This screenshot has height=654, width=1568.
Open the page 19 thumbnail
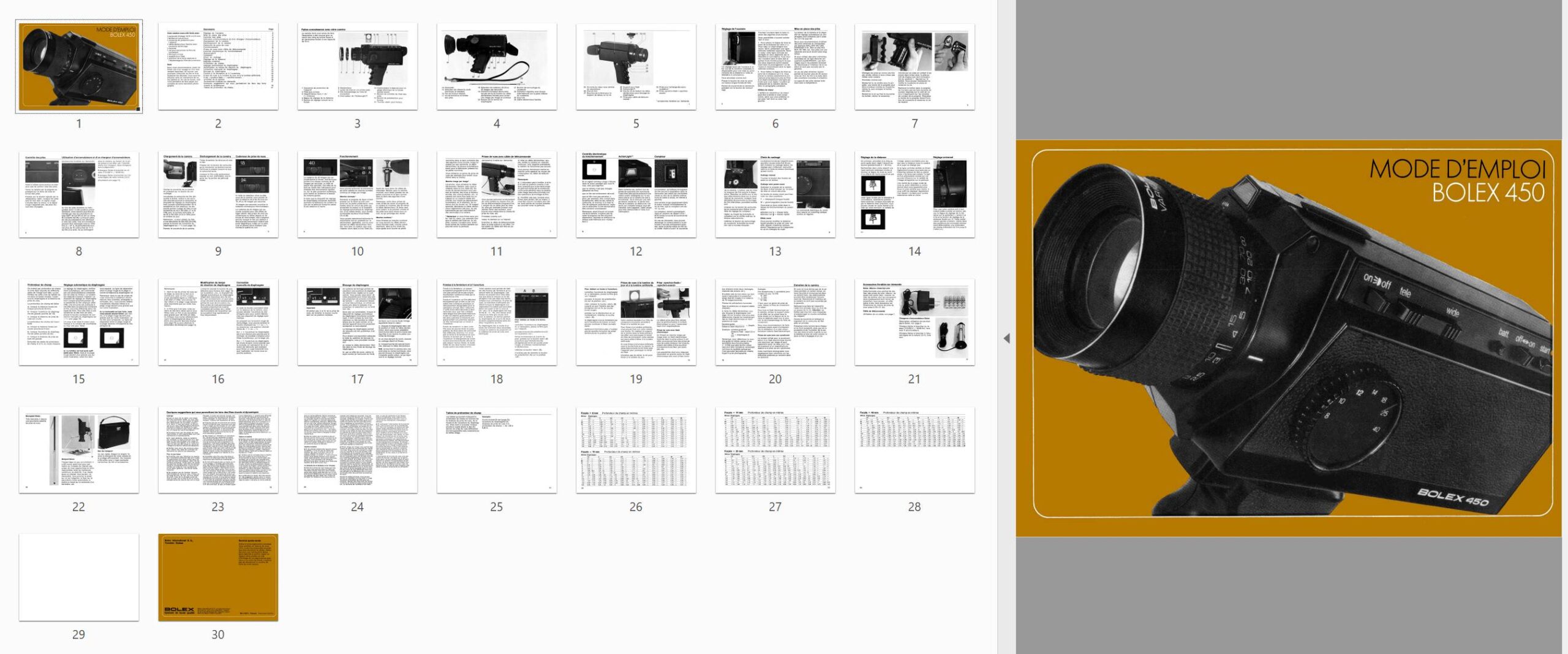point(636,322)
